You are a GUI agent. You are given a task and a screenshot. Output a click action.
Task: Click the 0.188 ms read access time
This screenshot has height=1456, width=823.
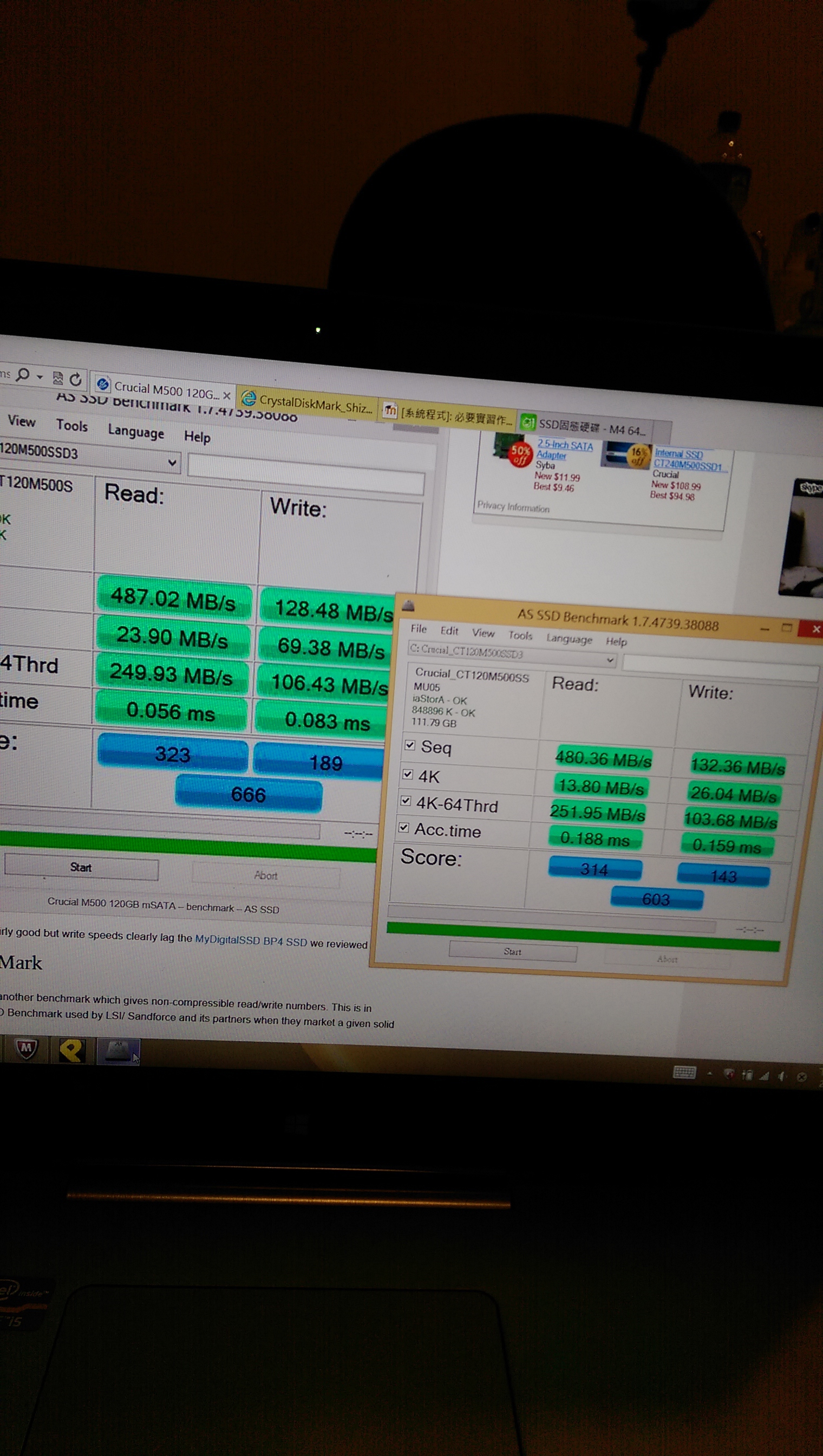595,838
